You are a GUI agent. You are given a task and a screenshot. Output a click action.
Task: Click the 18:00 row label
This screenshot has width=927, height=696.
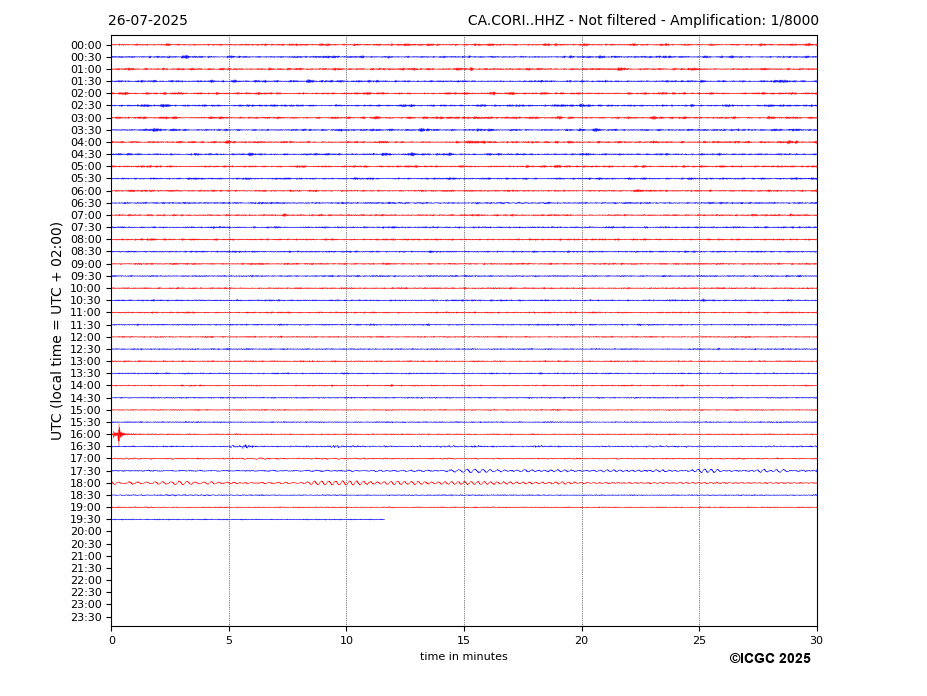coord(86,483)
